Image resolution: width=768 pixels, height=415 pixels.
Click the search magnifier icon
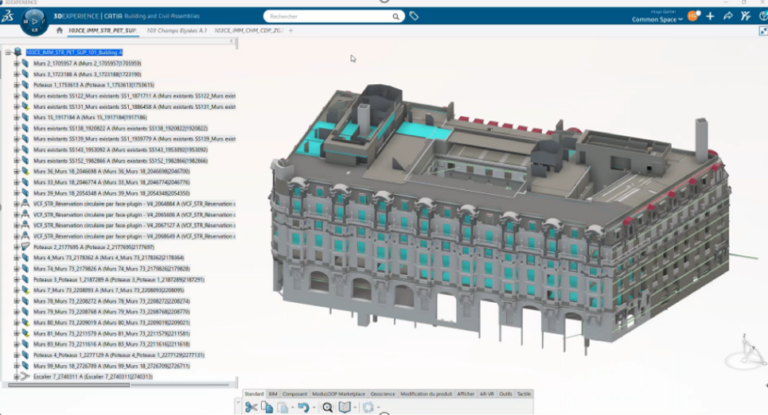click(395, 17)
